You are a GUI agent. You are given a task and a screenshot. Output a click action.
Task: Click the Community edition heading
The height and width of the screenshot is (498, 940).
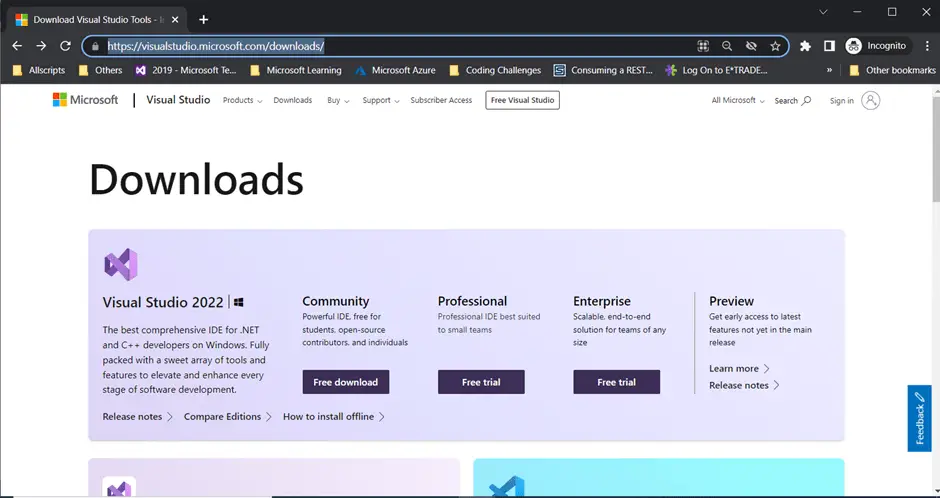(336, 301)
